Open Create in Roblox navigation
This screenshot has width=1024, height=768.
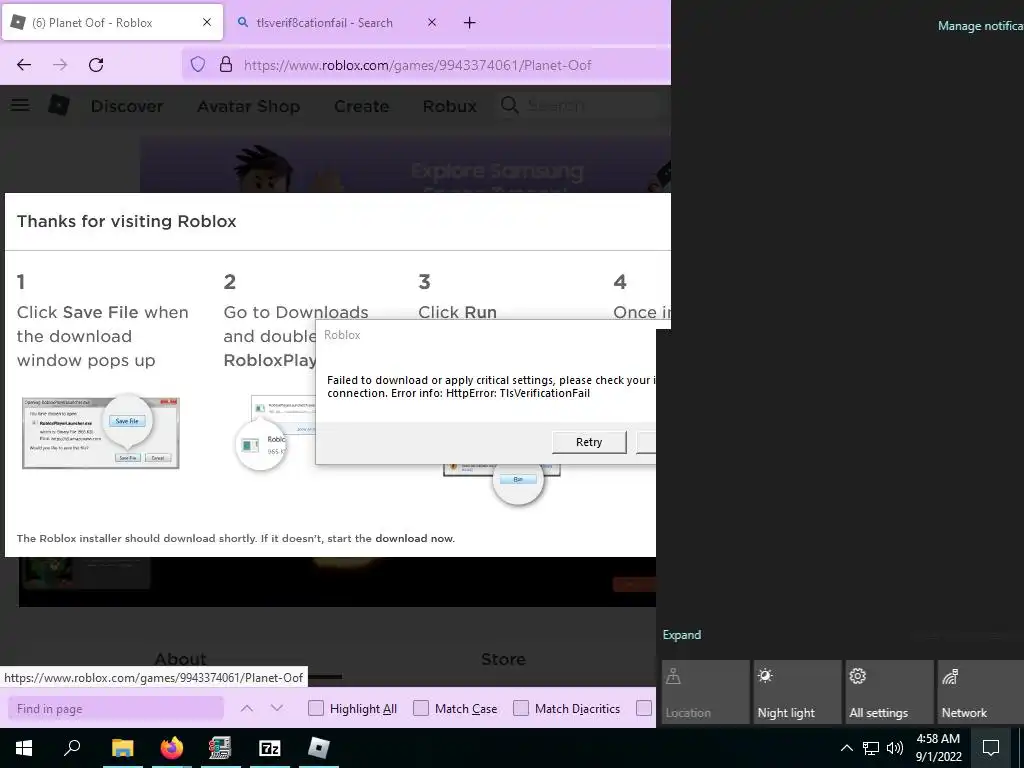(361, 106)
